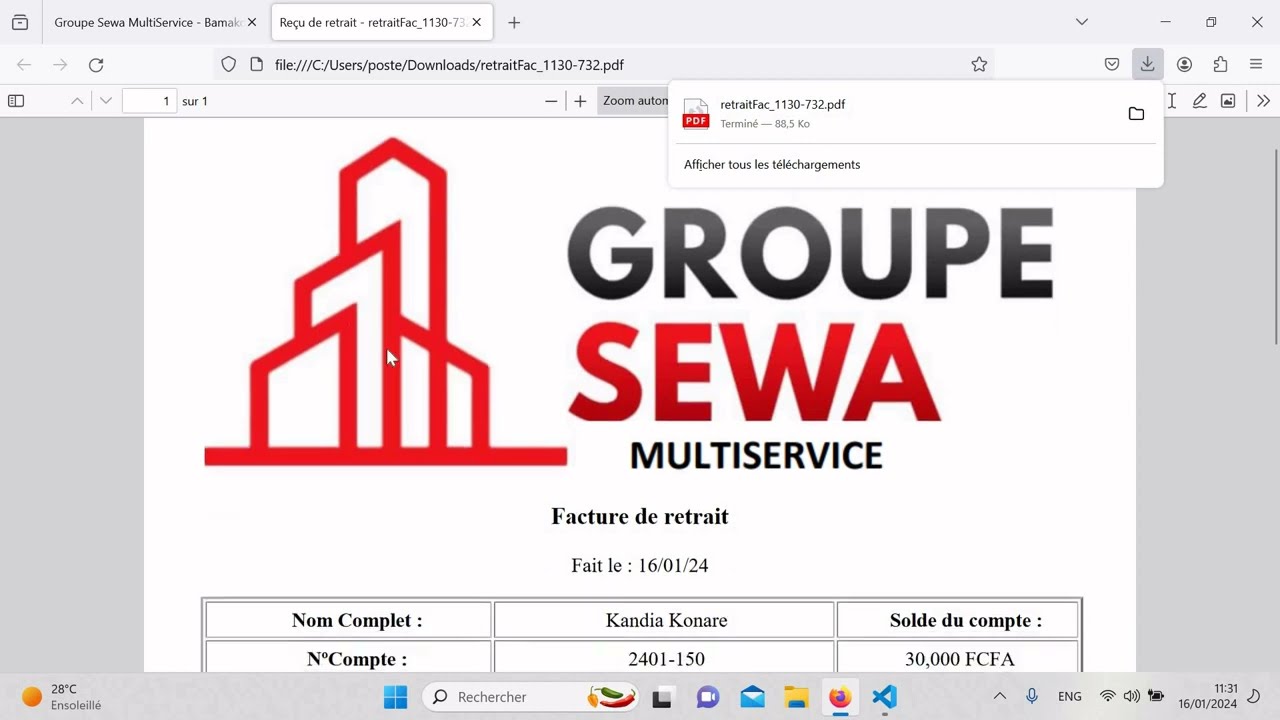Open the Firefox hamburger application menu

[x=1256, y=64]
